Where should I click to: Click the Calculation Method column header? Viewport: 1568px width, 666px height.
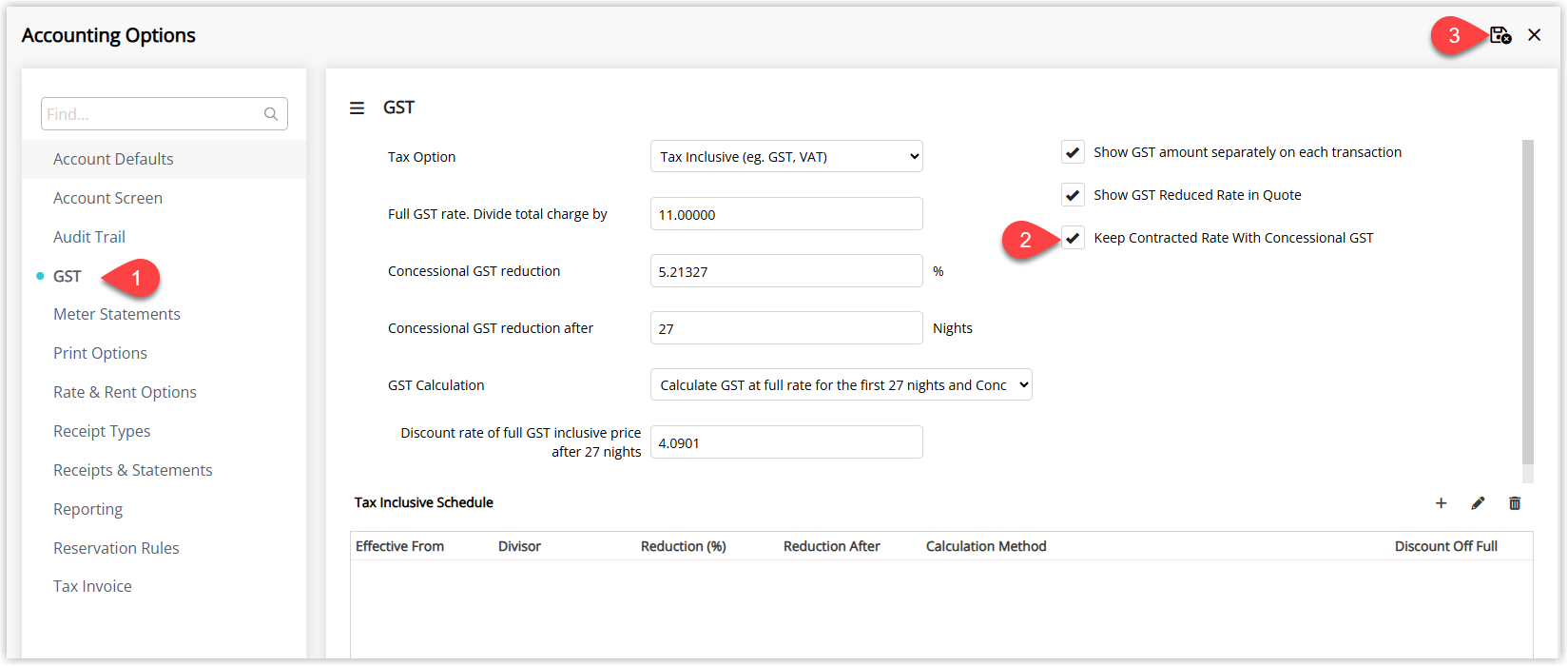[986, 546]
